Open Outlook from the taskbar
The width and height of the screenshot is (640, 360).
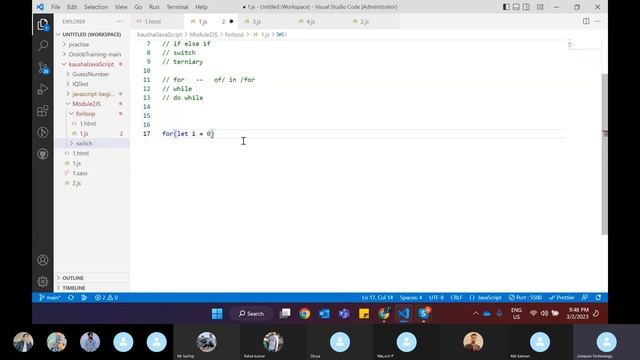(x=324, y=313)
